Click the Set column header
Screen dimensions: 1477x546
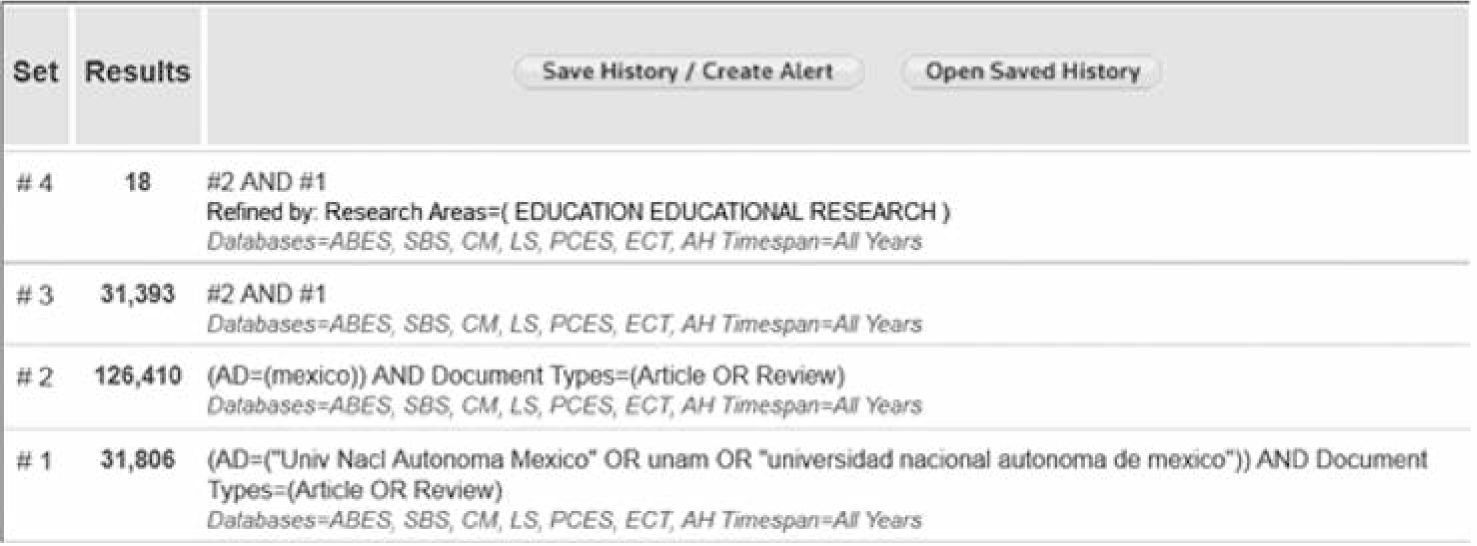35,73
